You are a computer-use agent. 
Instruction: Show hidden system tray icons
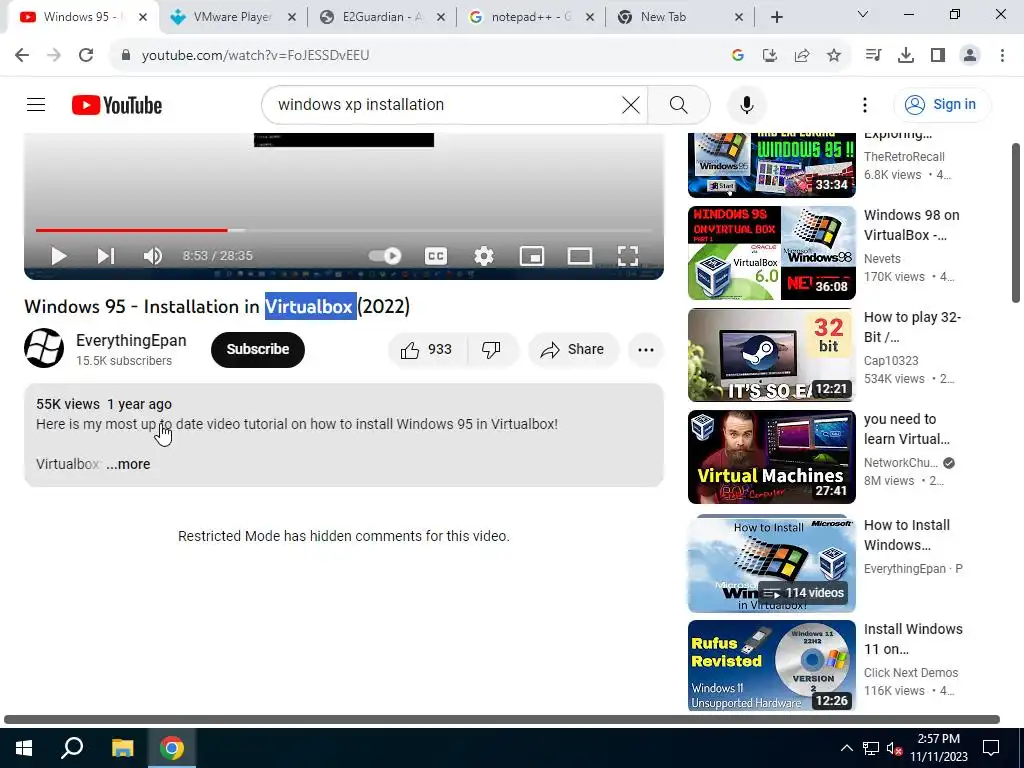click(x=846, y=748)
